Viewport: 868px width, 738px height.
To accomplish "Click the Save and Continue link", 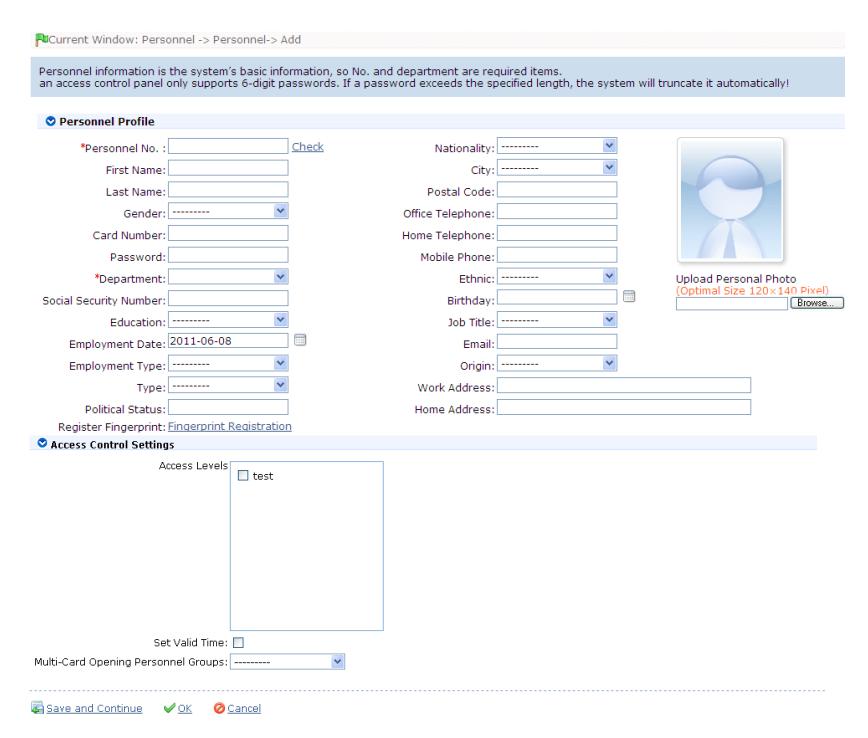I will tap(94, 708).
